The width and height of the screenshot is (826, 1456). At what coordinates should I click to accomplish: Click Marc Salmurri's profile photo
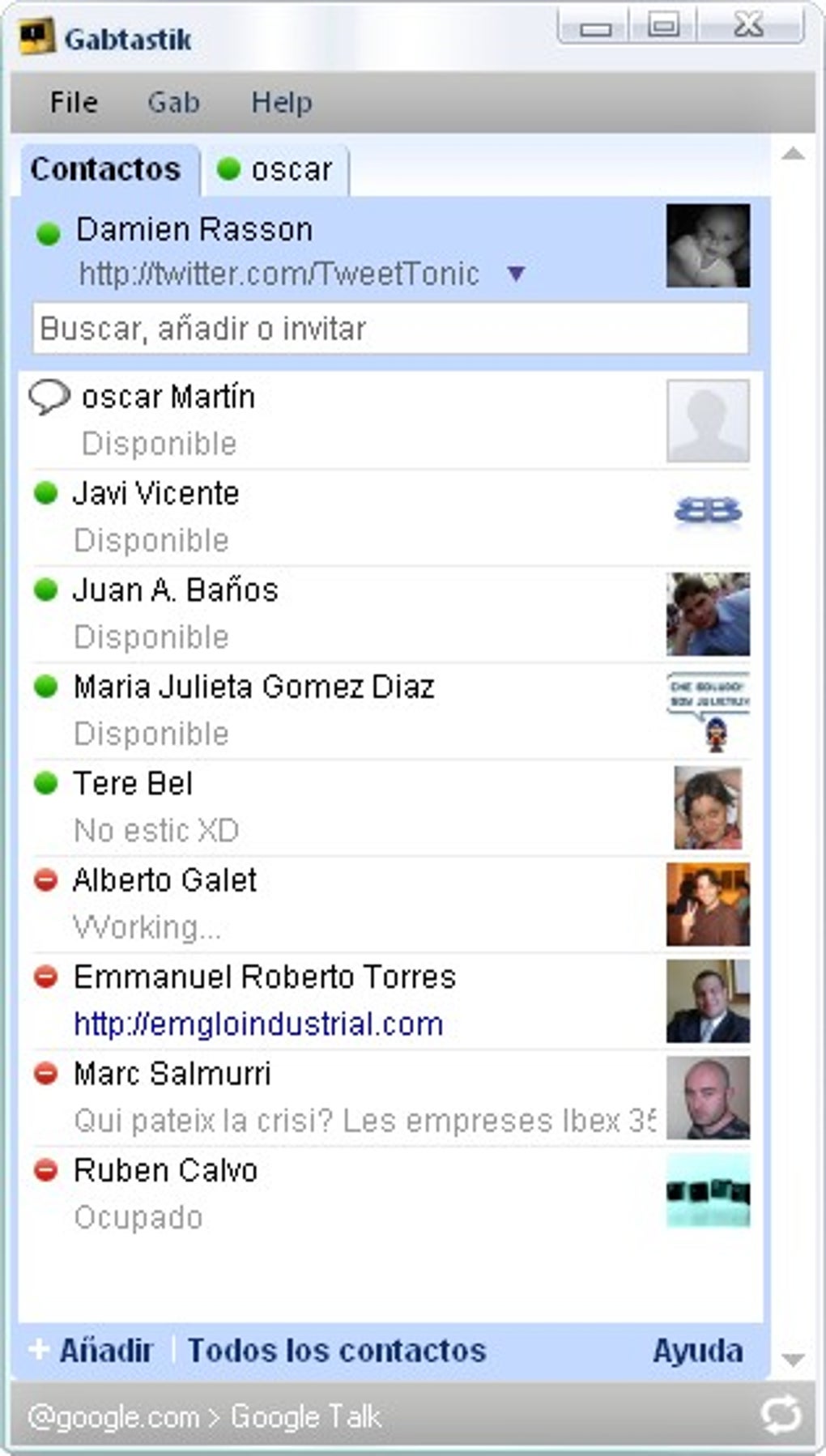(x=708, y=1098)
